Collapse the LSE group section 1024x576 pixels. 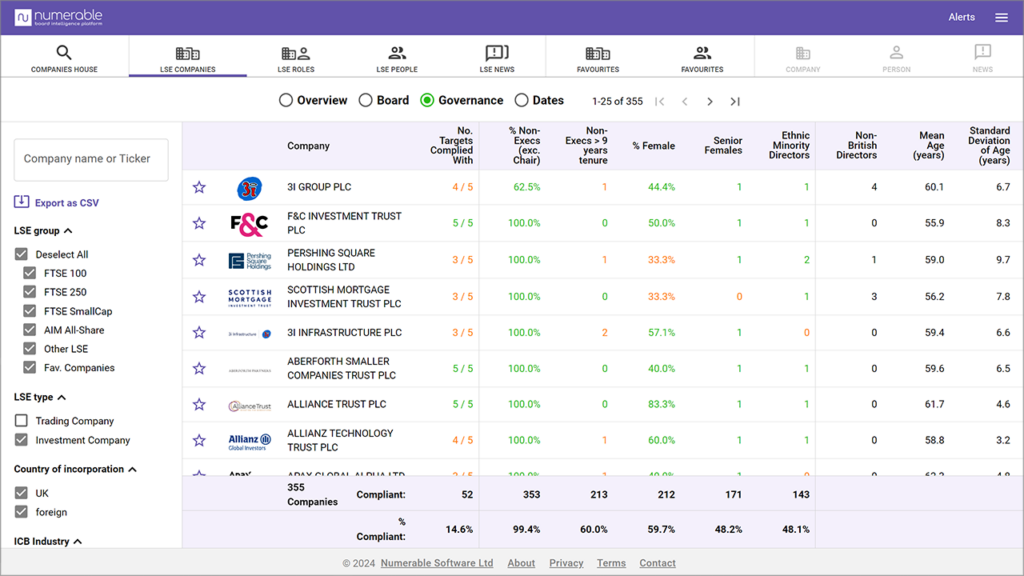[x=68, y=231]
